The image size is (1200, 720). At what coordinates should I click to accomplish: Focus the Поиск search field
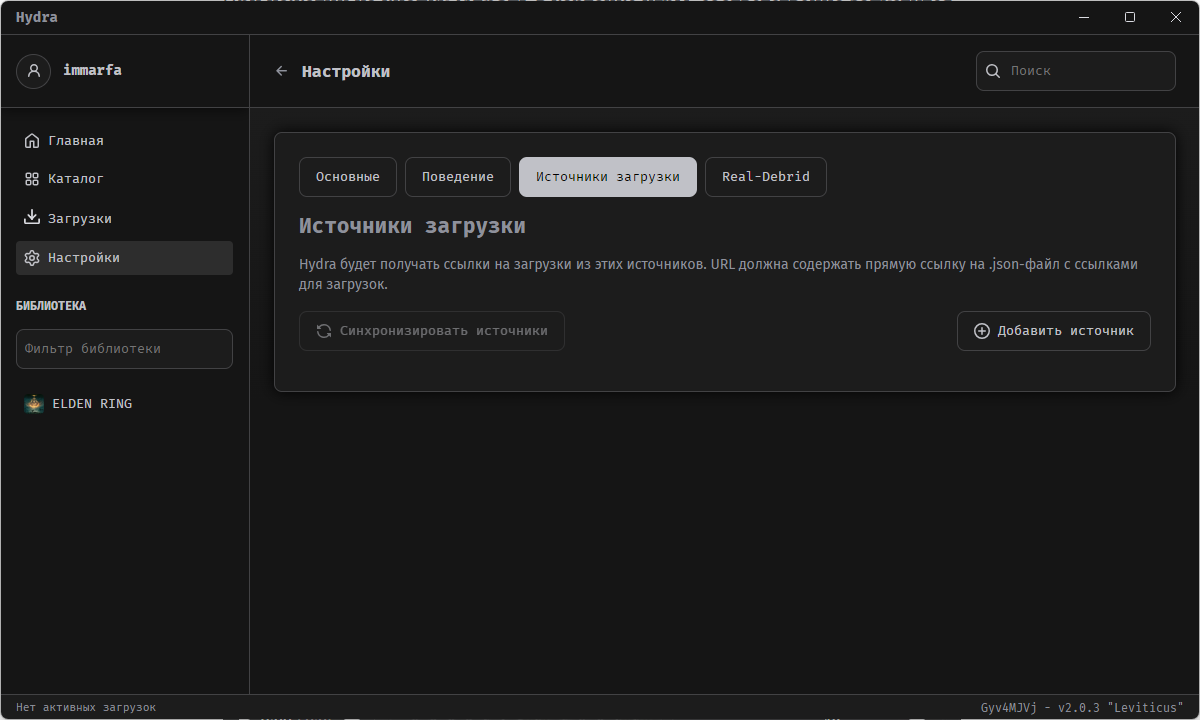click(1076, 71)
